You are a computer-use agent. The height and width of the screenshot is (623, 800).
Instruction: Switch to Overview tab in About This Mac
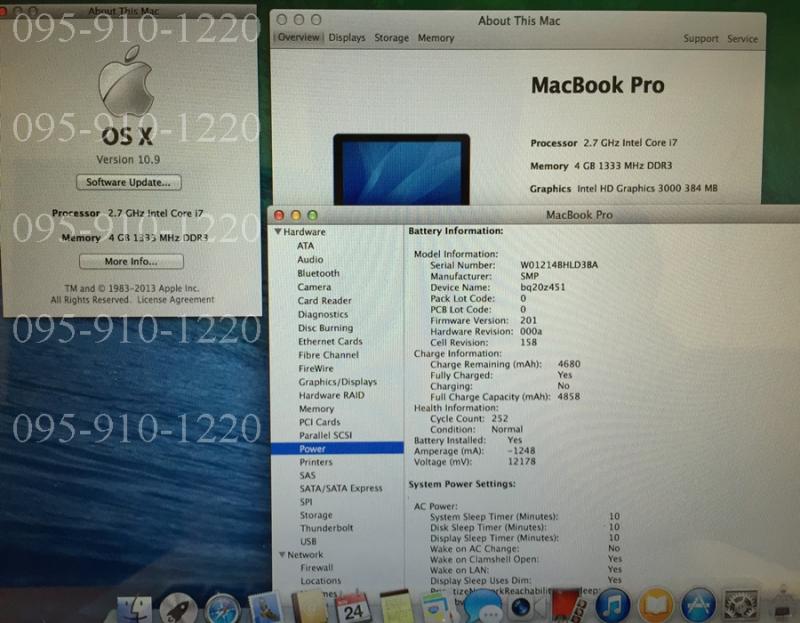point(298,37)
